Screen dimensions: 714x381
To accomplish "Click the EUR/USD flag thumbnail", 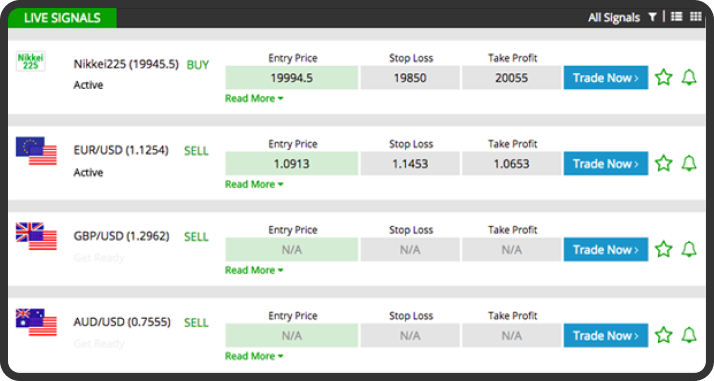I will [36, 151].
